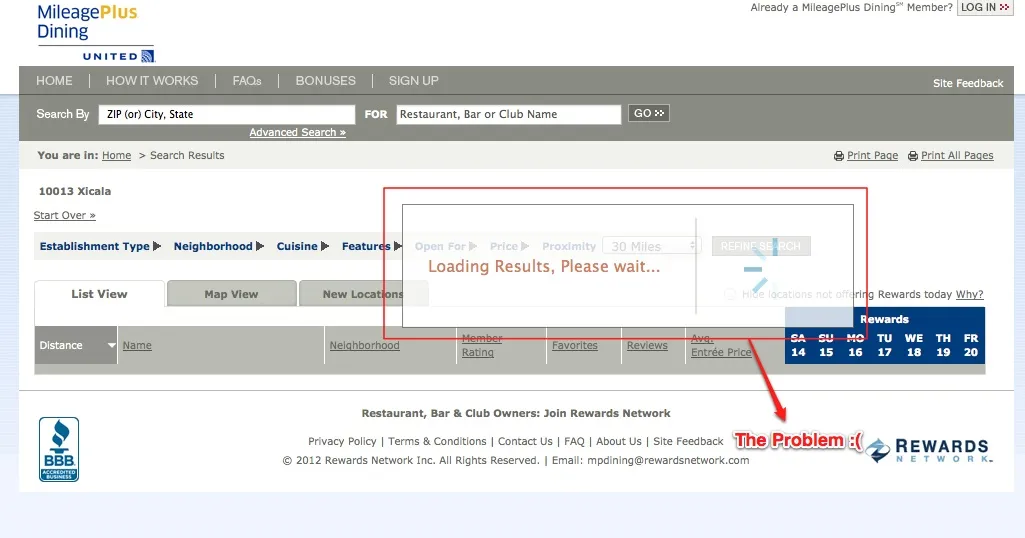Expand the Price filter
1025x538 pixels.
pyautogui.click(x=509, y=246)
